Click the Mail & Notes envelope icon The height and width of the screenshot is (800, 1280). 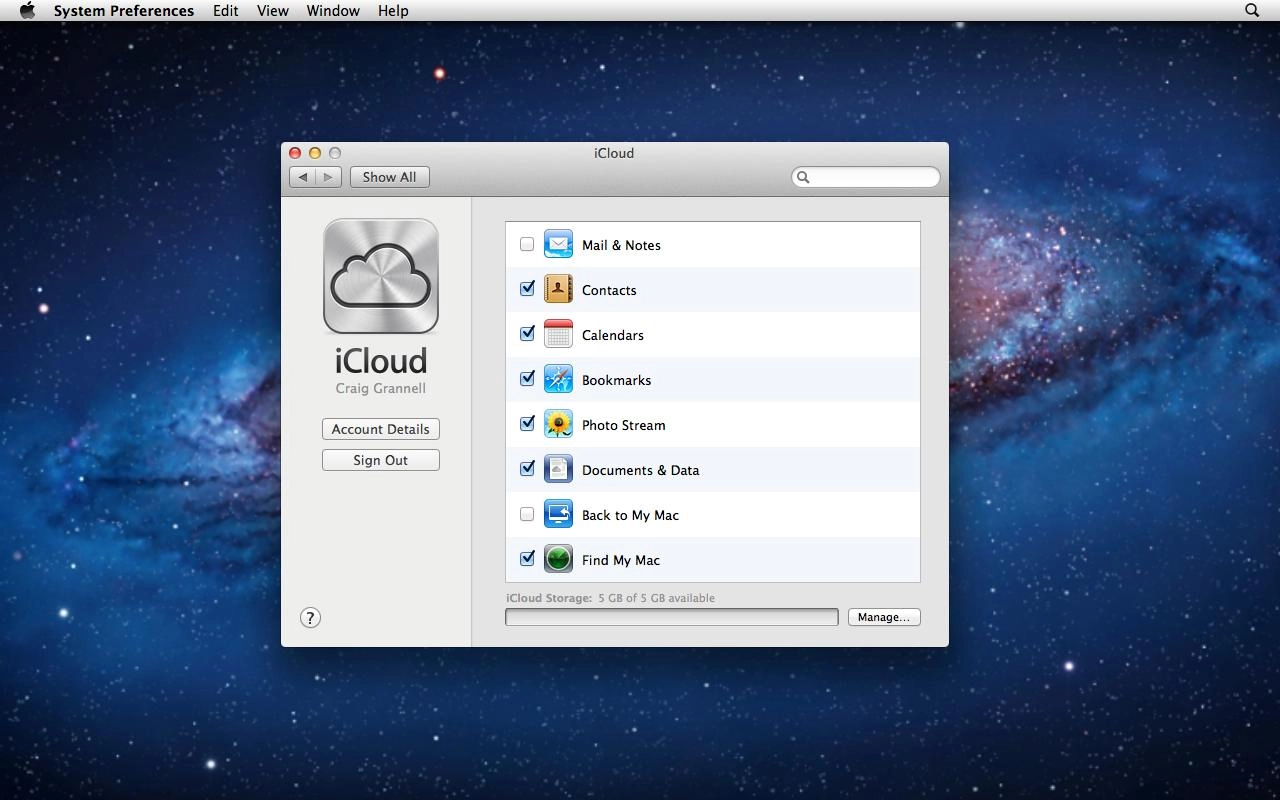(x=558, y=244)
